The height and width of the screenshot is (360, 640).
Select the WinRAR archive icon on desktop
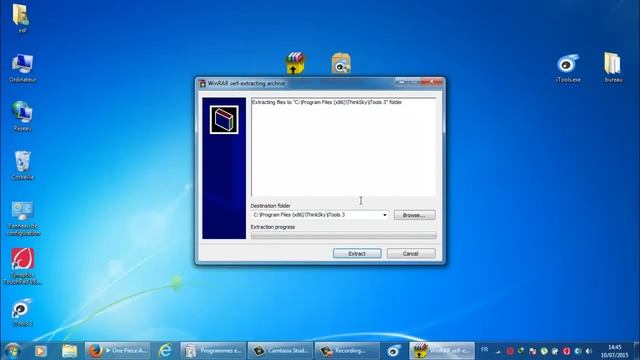click(x=295, y=63)
